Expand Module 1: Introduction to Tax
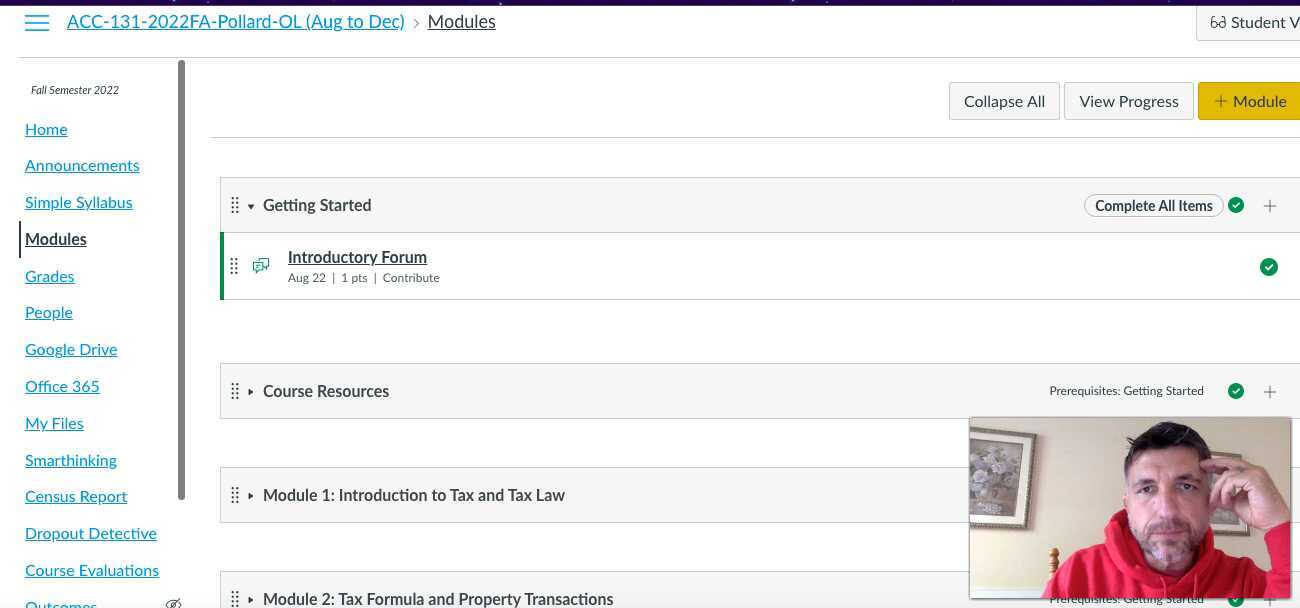The width and height of the screenshot is (1300, 608). coord(251,496)
